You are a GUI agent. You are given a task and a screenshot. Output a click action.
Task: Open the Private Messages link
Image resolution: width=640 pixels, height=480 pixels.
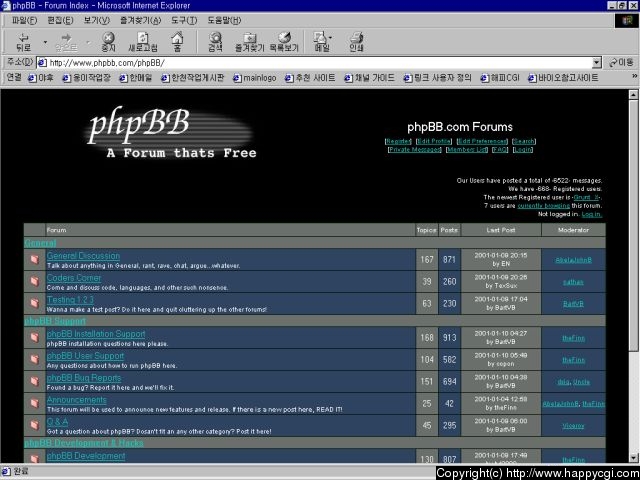pyautogui.click(x=415, y=149)
